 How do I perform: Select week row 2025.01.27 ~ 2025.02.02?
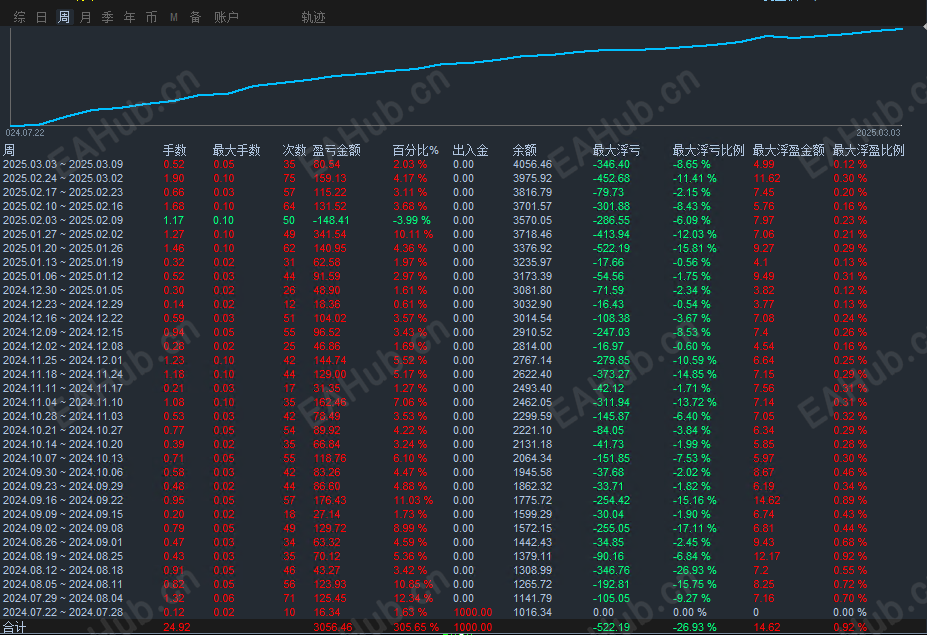click(464, 234)
